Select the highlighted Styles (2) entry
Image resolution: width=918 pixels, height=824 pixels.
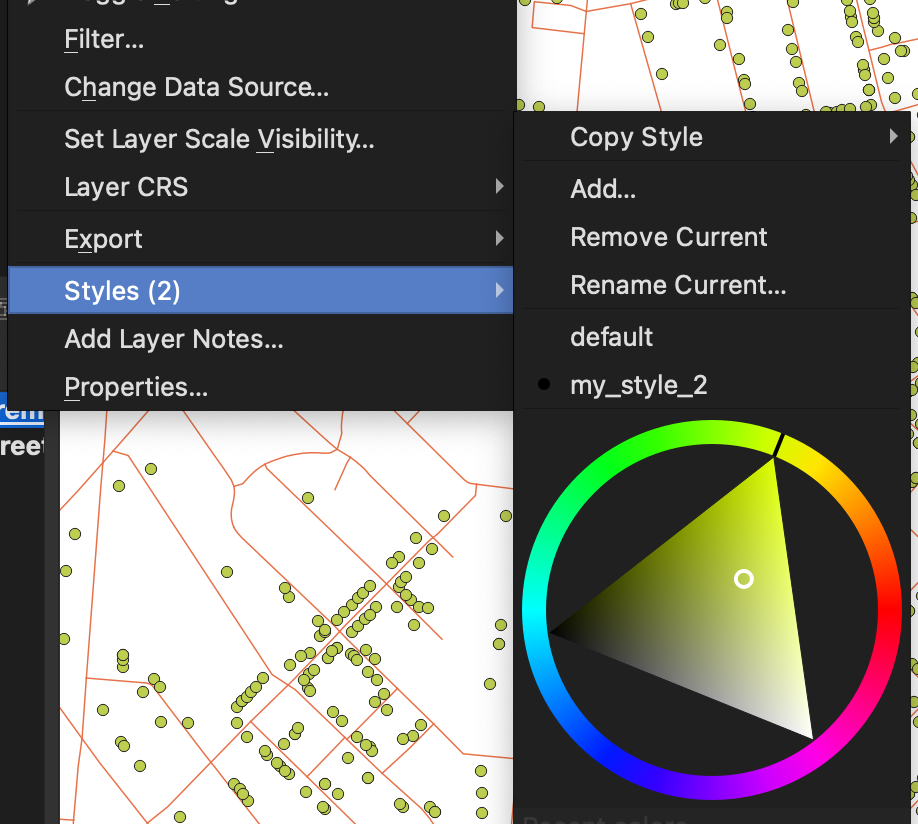122,291
